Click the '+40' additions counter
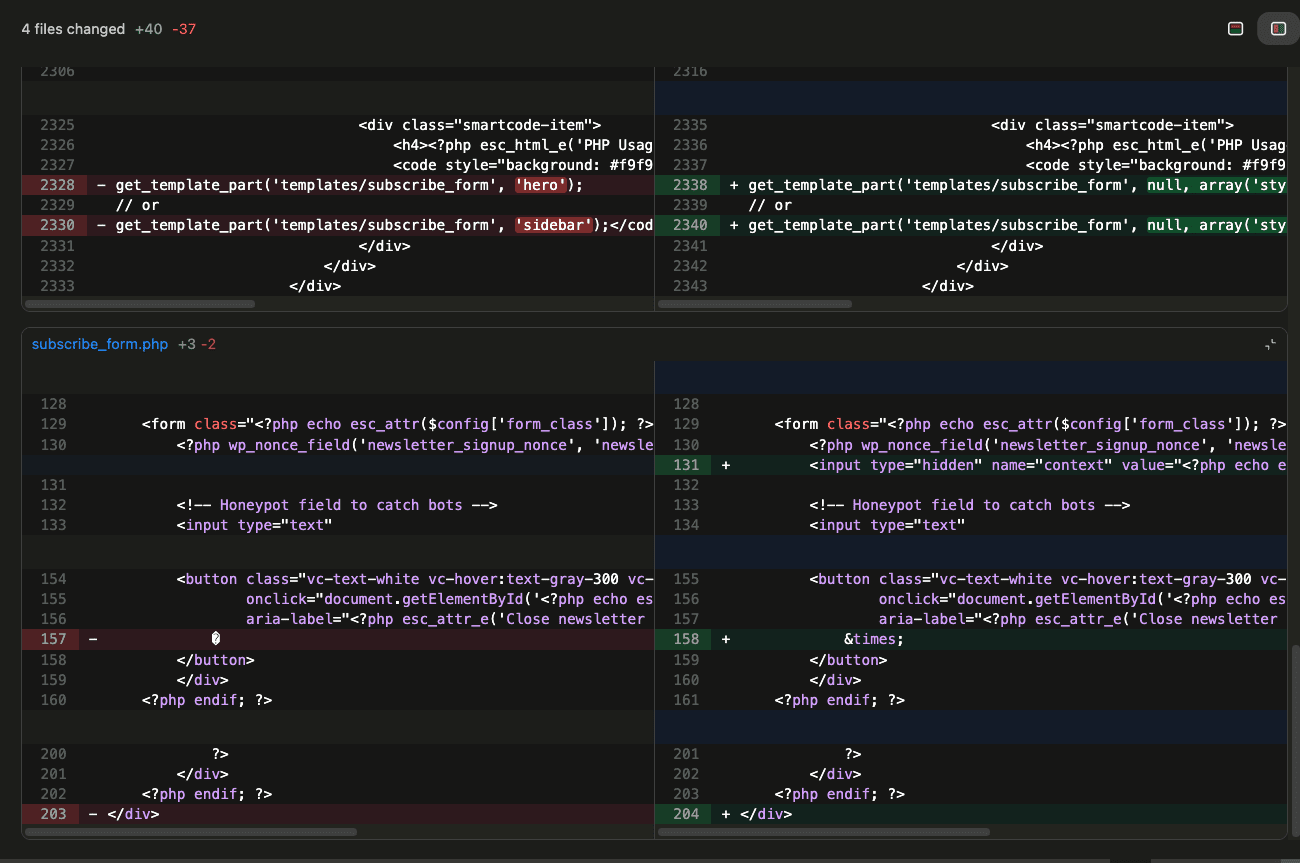The height and width of the screenshot is (863, 1300). click(x=148, y=29)
